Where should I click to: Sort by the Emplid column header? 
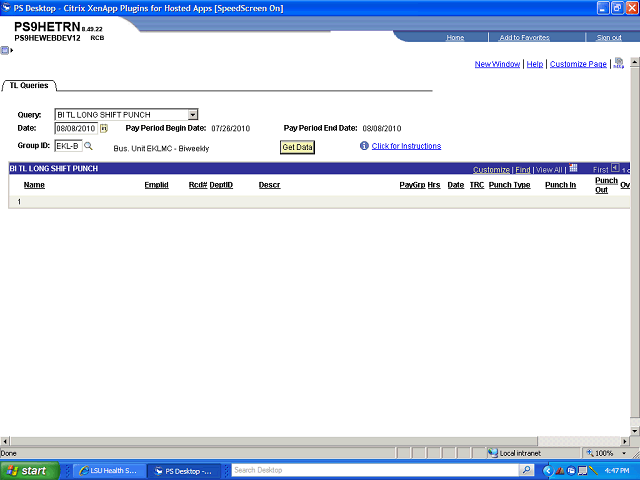point(156,185)
